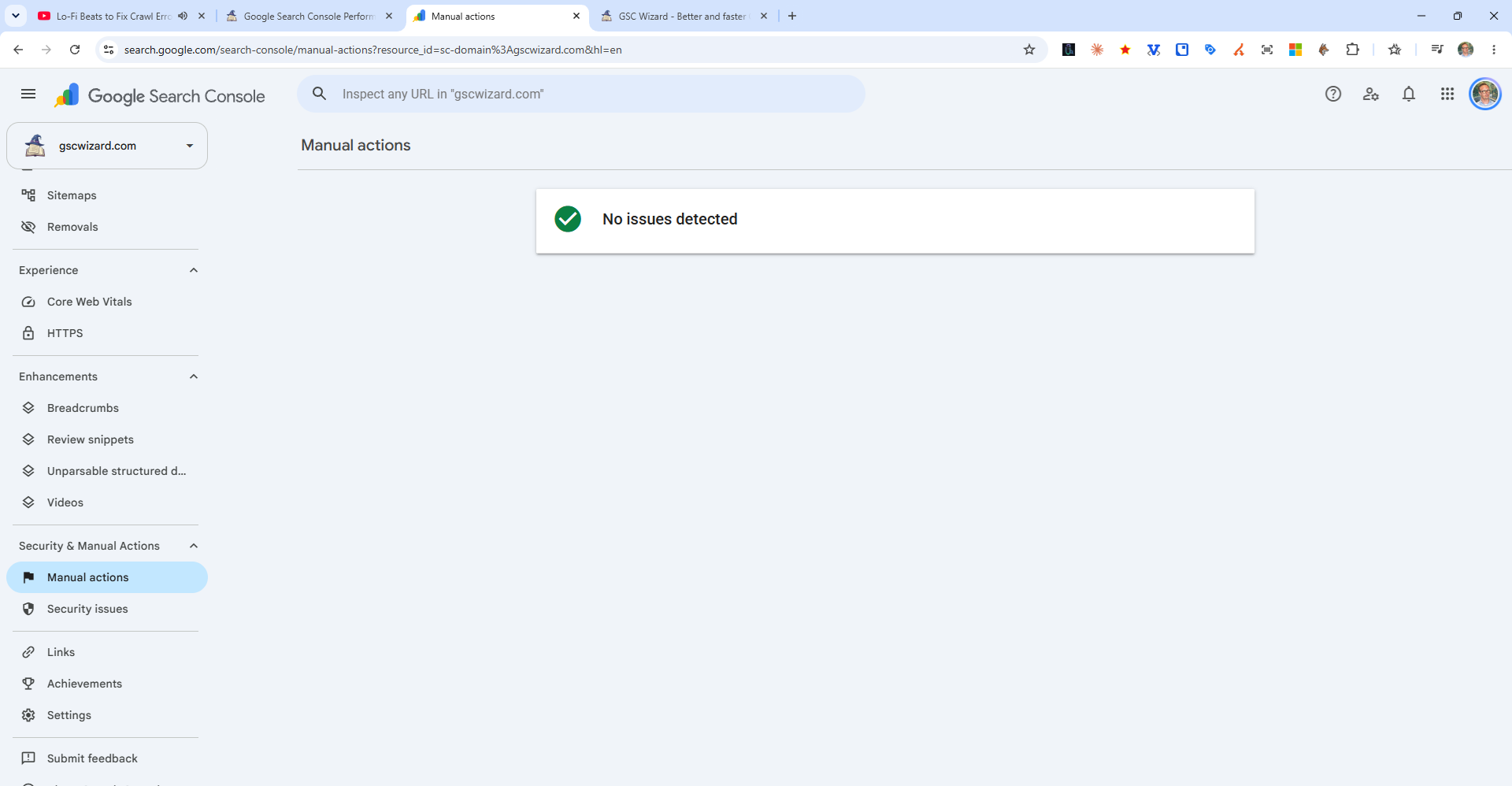1512x786 pixels.
Task: Open the Help question mark icon
Action: click(x=1332, y=95)
